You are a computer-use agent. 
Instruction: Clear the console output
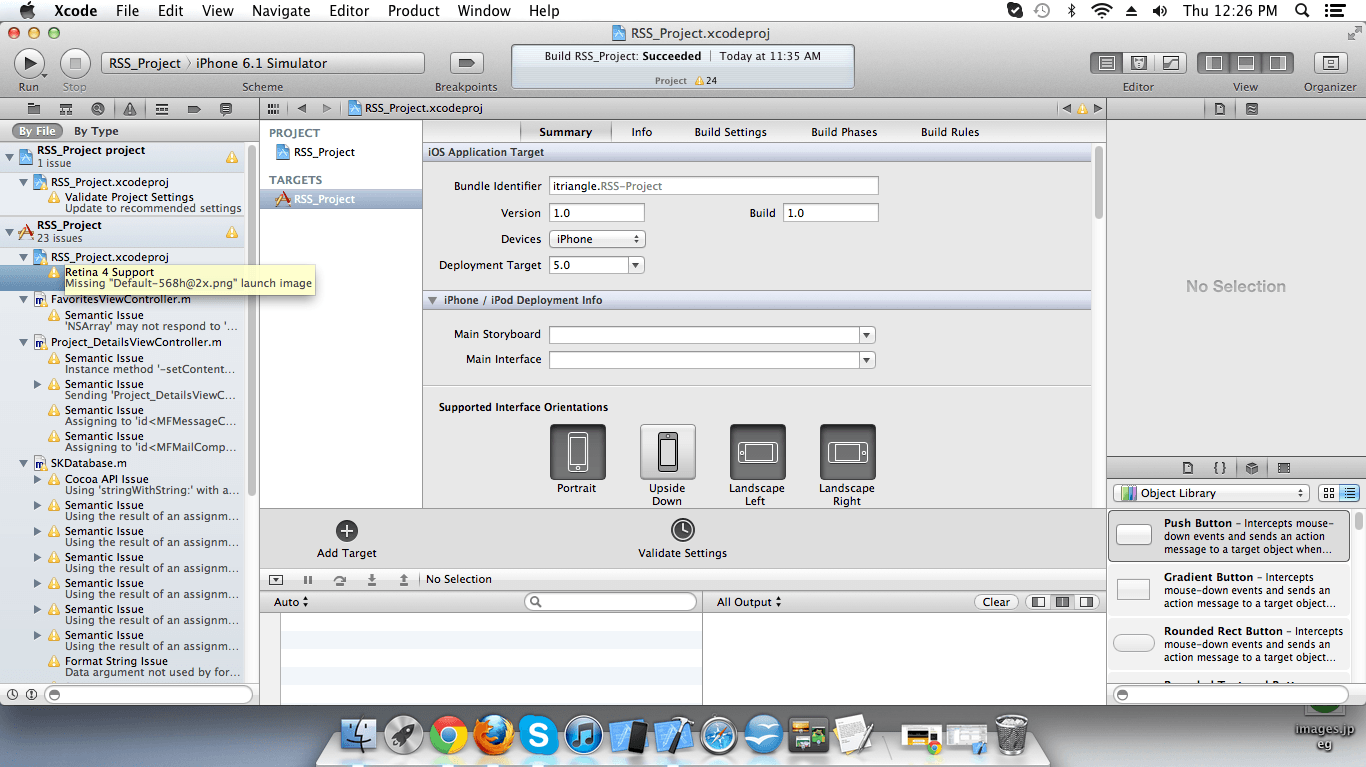996,602
